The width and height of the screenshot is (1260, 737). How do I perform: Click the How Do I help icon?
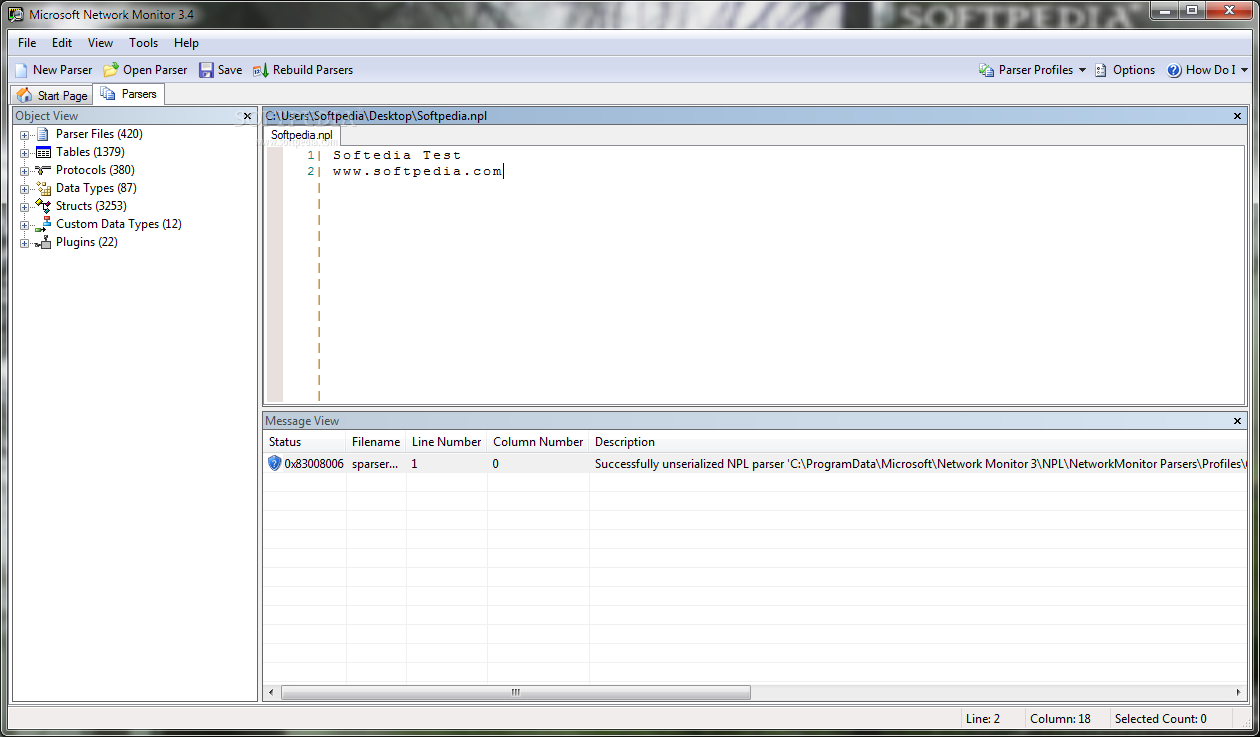coord(1174,70)
